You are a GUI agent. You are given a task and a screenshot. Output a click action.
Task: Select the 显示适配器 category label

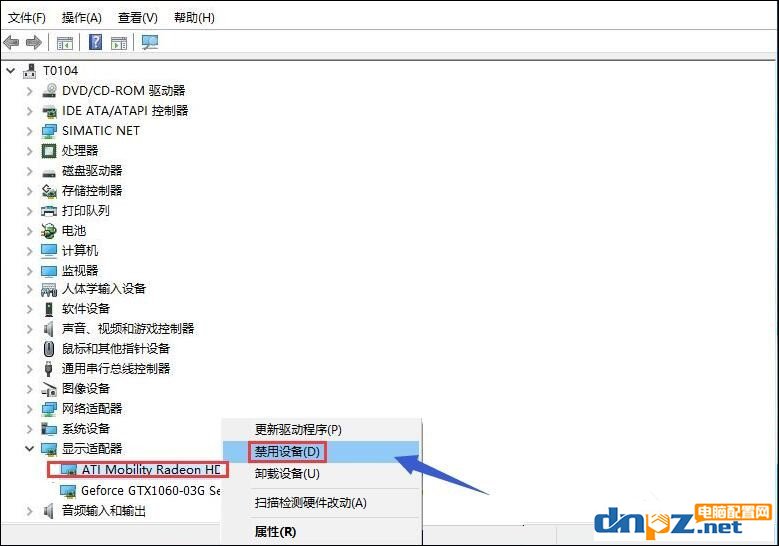click(x=92, y=449)
